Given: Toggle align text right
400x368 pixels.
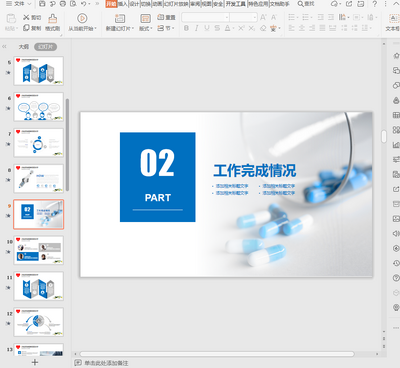Looking at the screenshot, I should pos(312,28).
